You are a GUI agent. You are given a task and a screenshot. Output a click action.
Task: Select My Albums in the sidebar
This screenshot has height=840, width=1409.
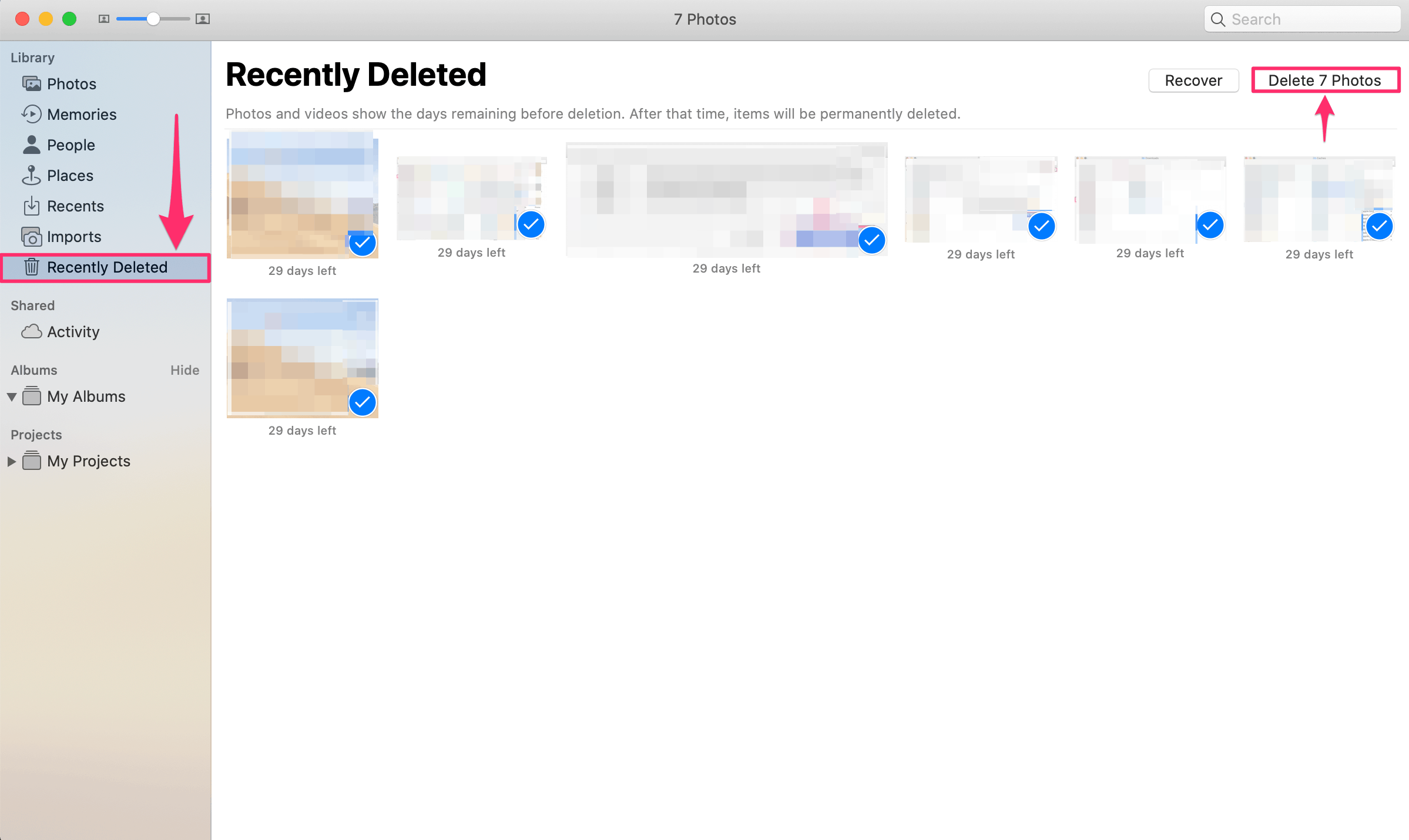click(x=86, y=397)
